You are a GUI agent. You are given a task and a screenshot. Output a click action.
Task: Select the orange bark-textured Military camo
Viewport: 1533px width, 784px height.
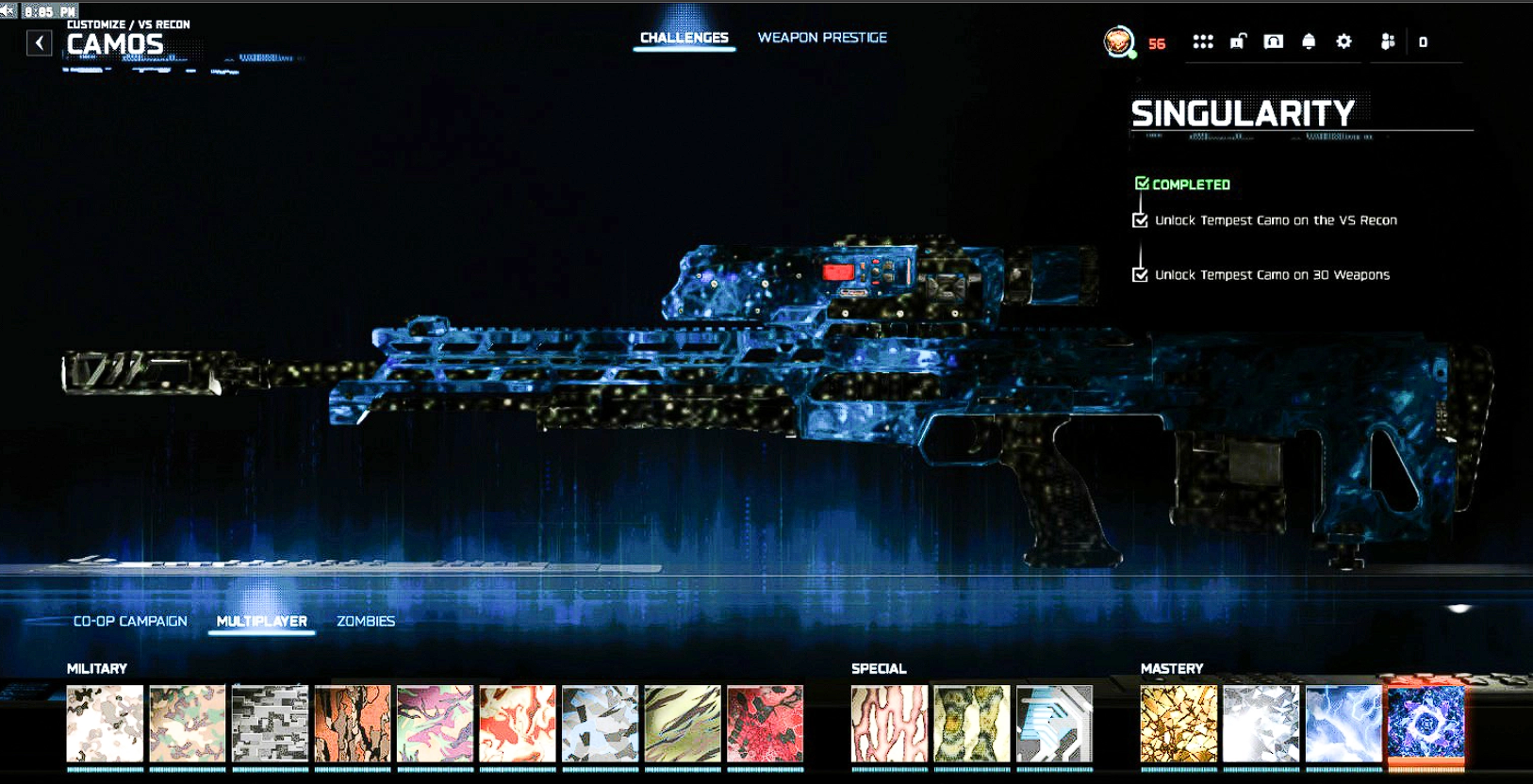pyautogui.click(x=353, y=724)
